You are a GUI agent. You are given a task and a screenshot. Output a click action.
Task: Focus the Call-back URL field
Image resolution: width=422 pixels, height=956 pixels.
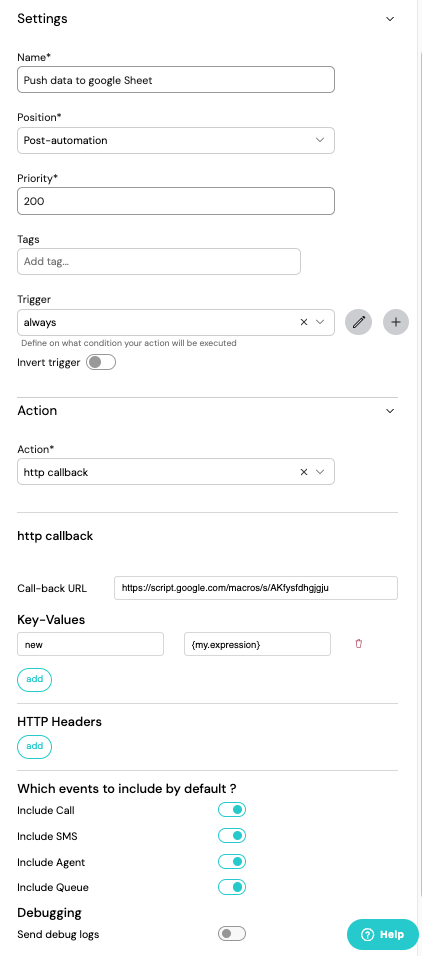[x=256, y=588]
